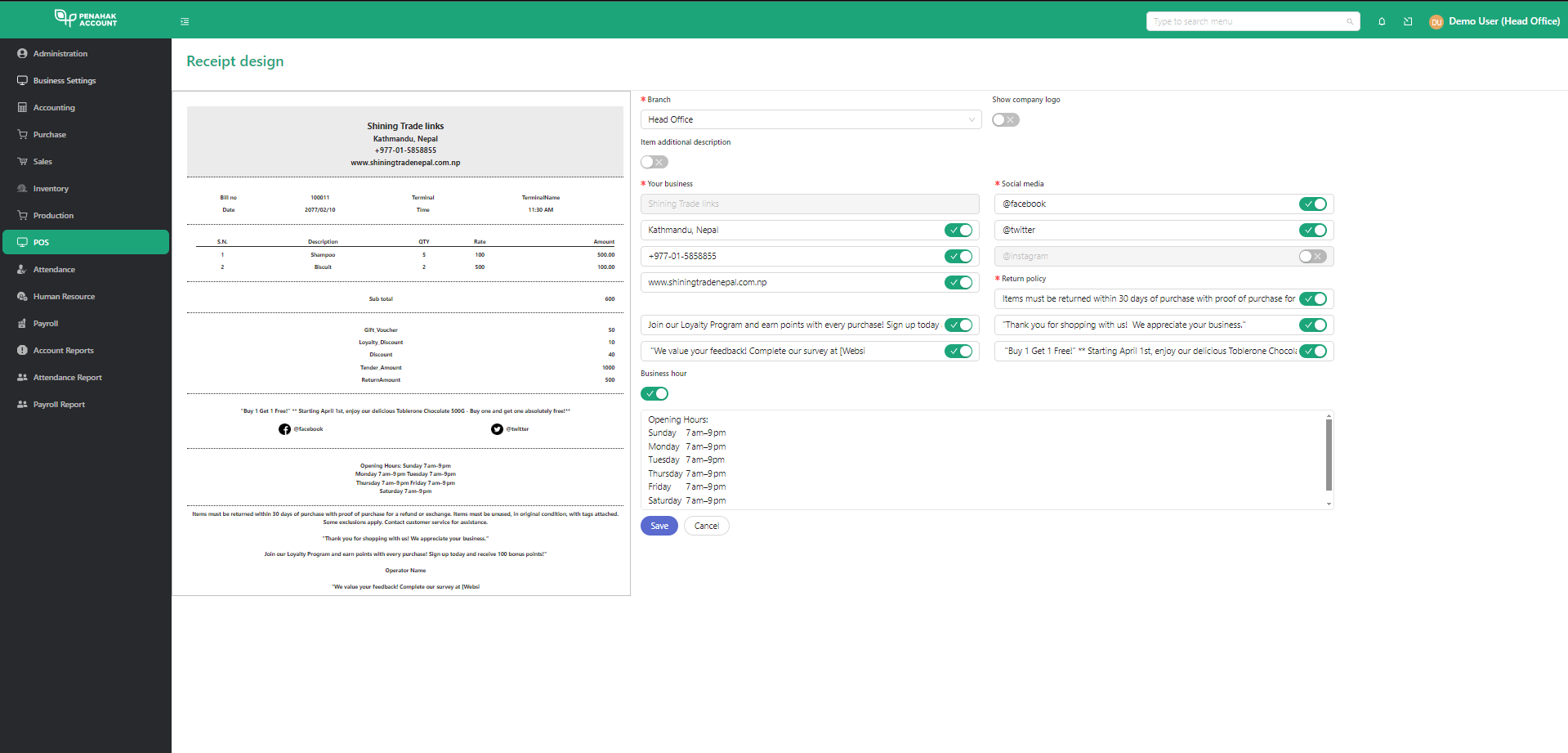The width and height of the screenshot is (1568, 753).
Task: Disable the Business hour toggle
Action: 654,394
